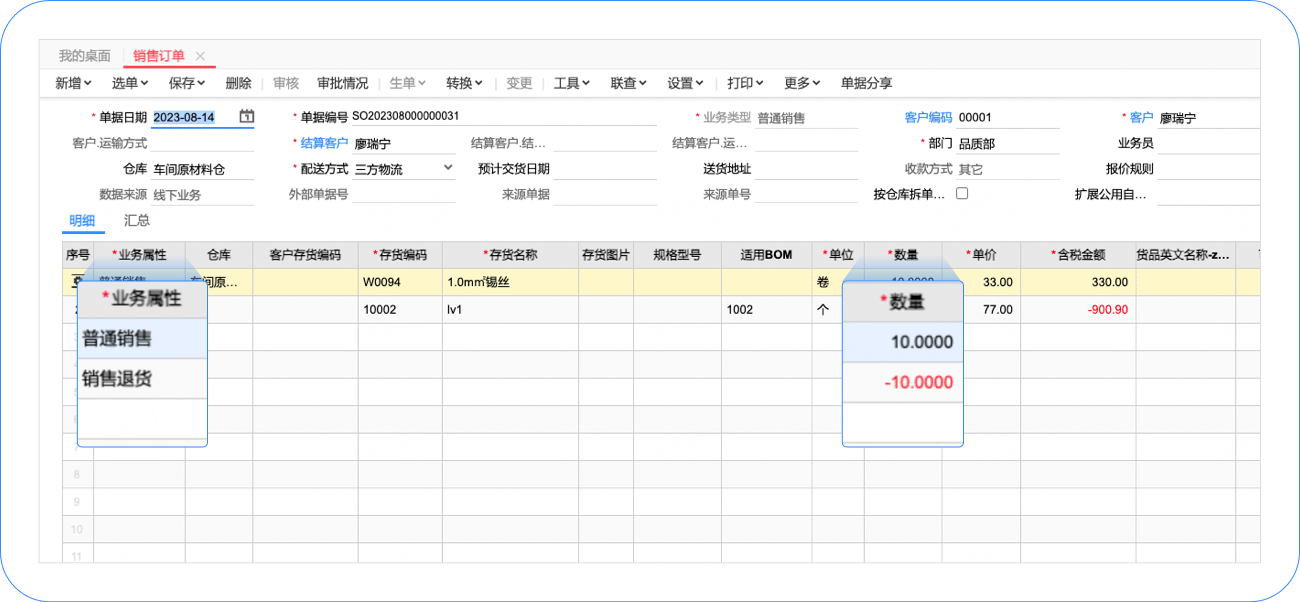Open the 保存 dropdown menu
Viewport: 1300px width, 602px height.
click(186, 83)
